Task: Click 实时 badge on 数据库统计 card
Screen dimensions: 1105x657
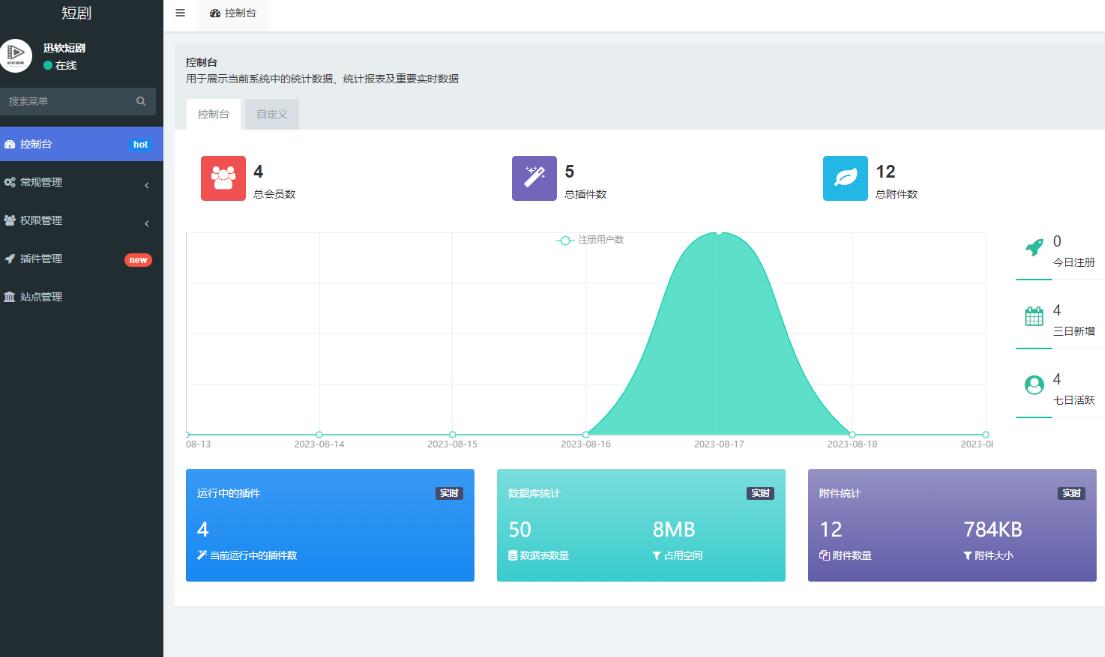Action: (x=760, y=493)
